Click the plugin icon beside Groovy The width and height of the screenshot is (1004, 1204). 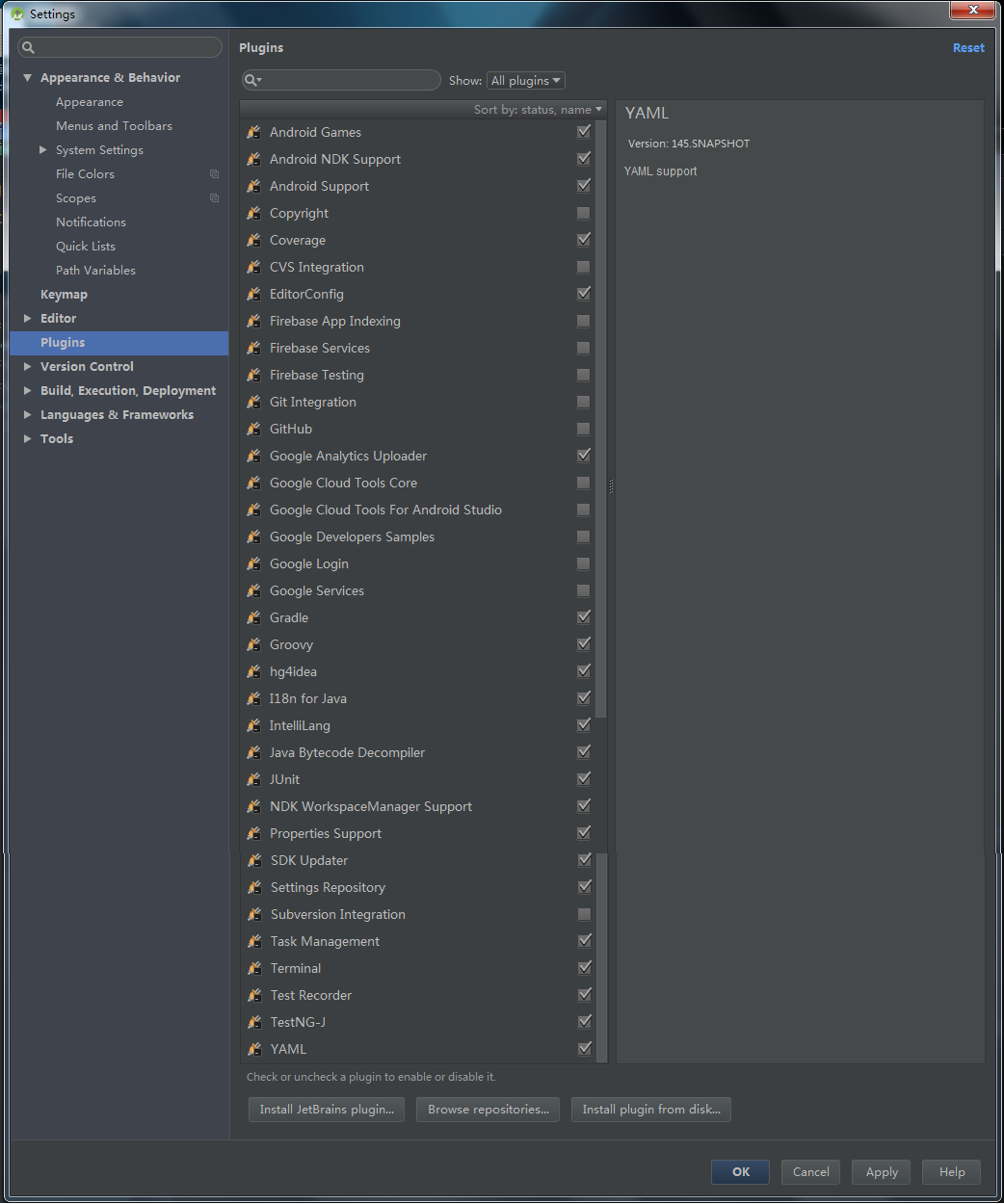click(x=254, y=644)
